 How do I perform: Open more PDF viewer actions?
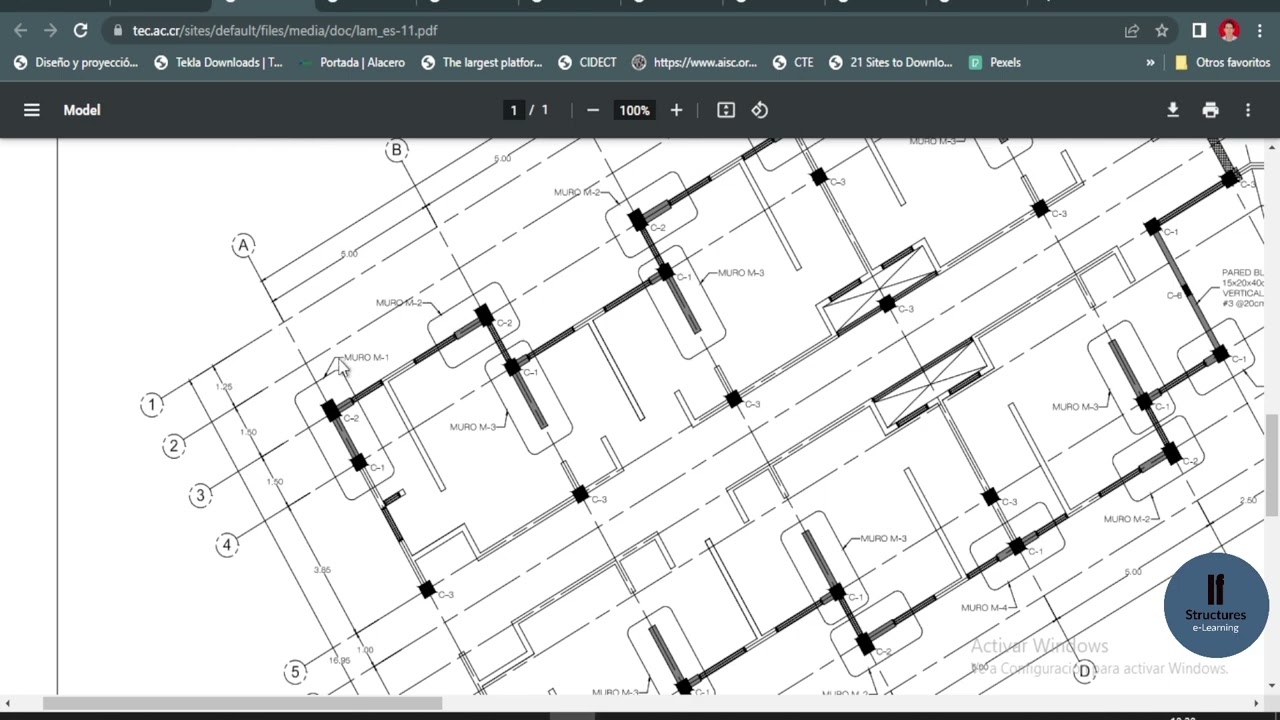pyautogui.click(x=1248, y=110)
